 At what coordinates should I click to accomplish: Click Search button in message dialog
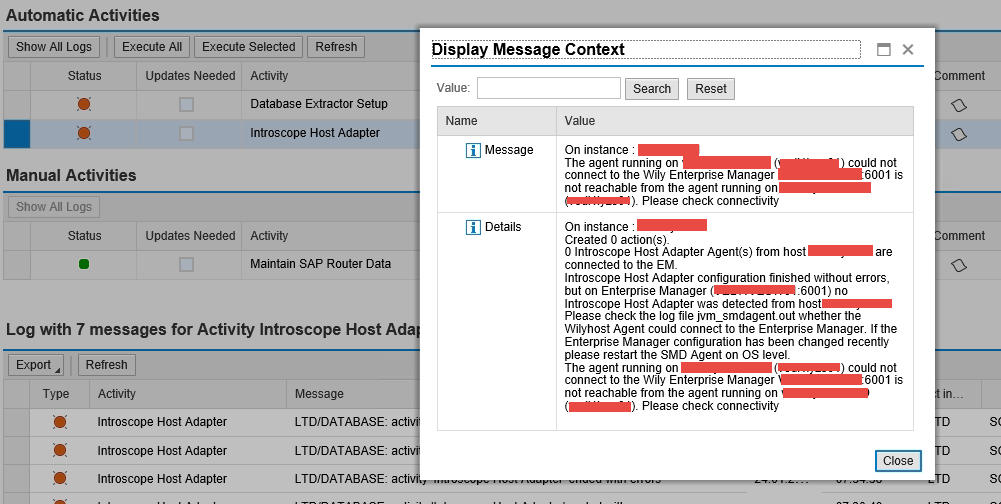(x=652, y=89)
